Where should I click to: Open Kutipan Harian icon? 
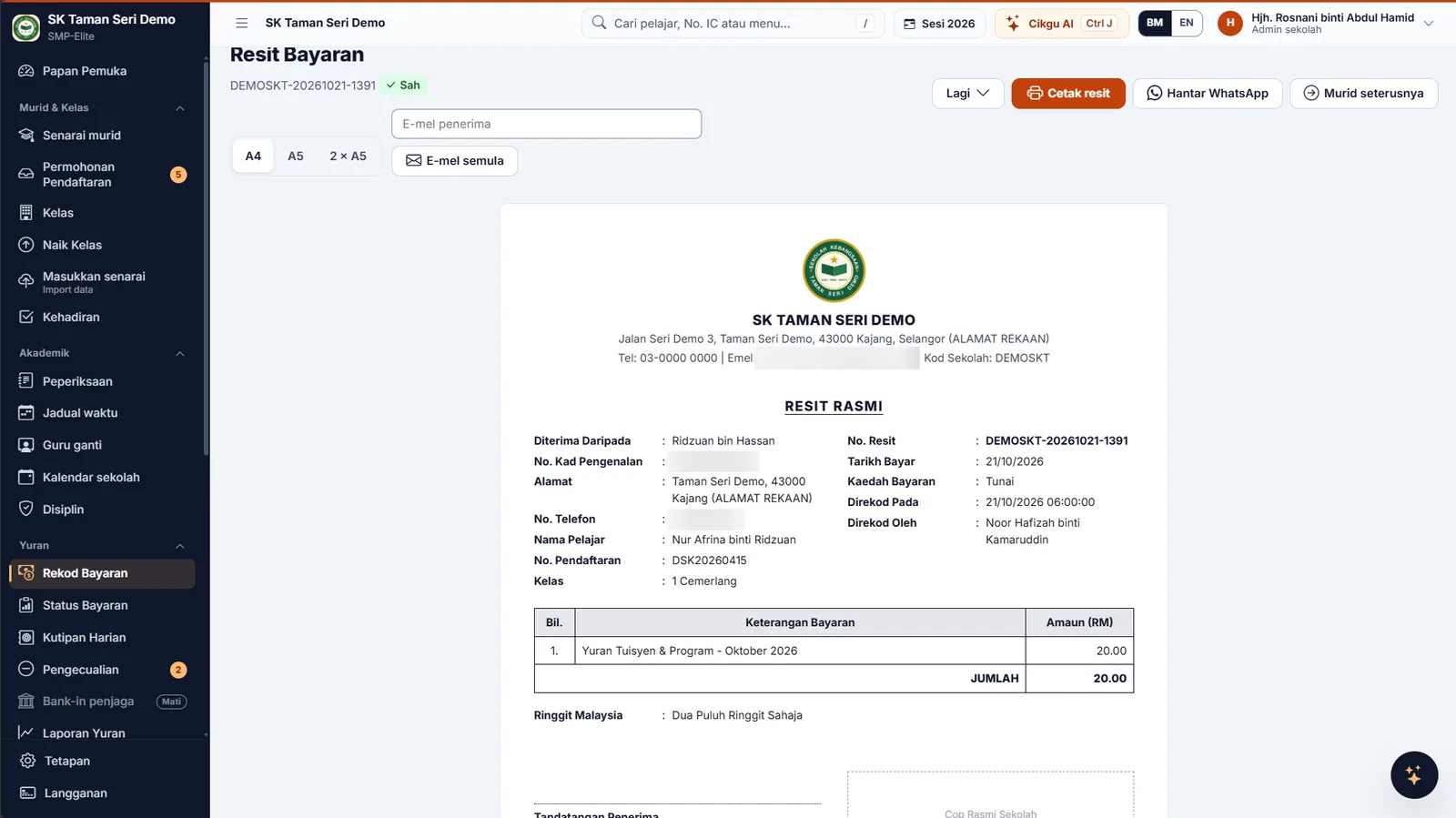(26, 637)
